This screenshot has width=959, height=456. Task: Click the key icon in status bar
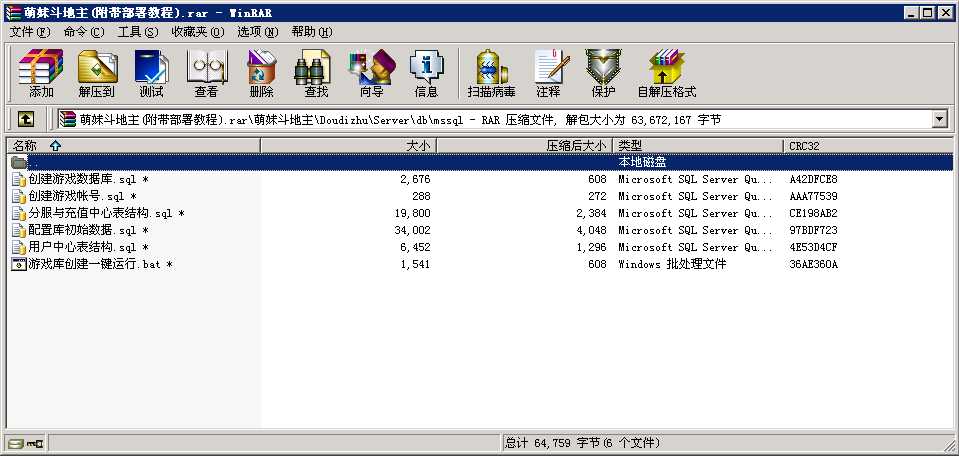(x=34, y=443)
